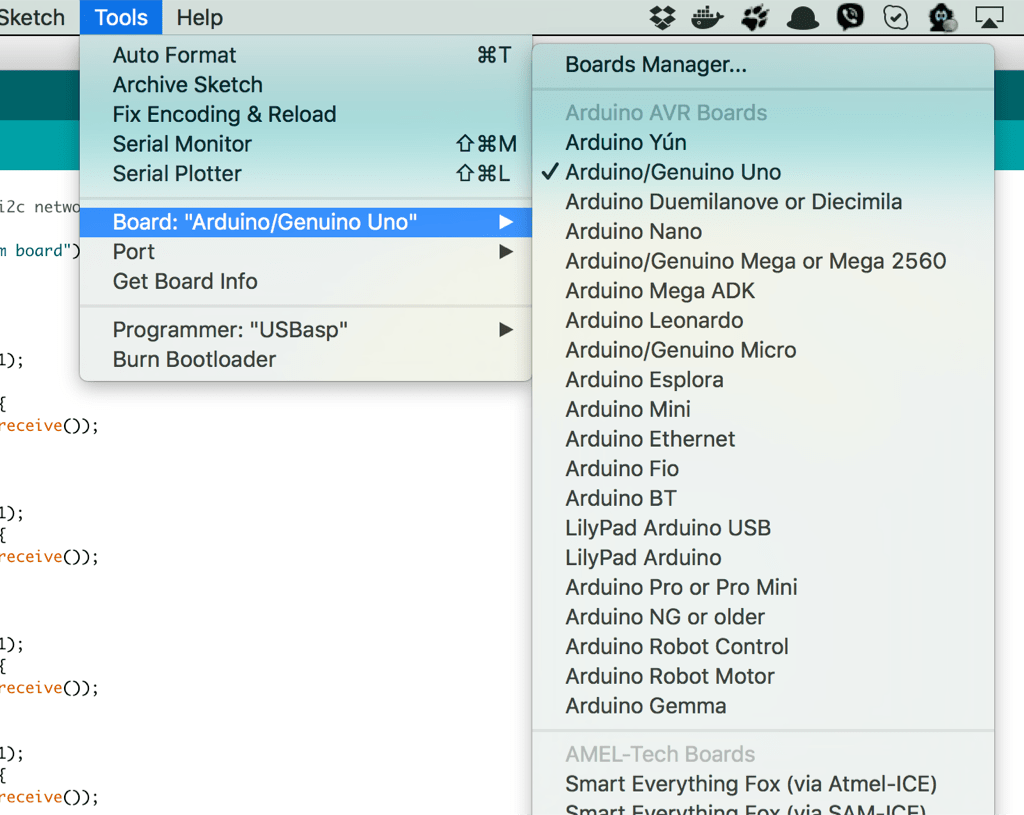Click the arrow beside Board: "Arduino/Genuino Uno"
Viewport: 1024px width, 815px height.
click(505, 222)
